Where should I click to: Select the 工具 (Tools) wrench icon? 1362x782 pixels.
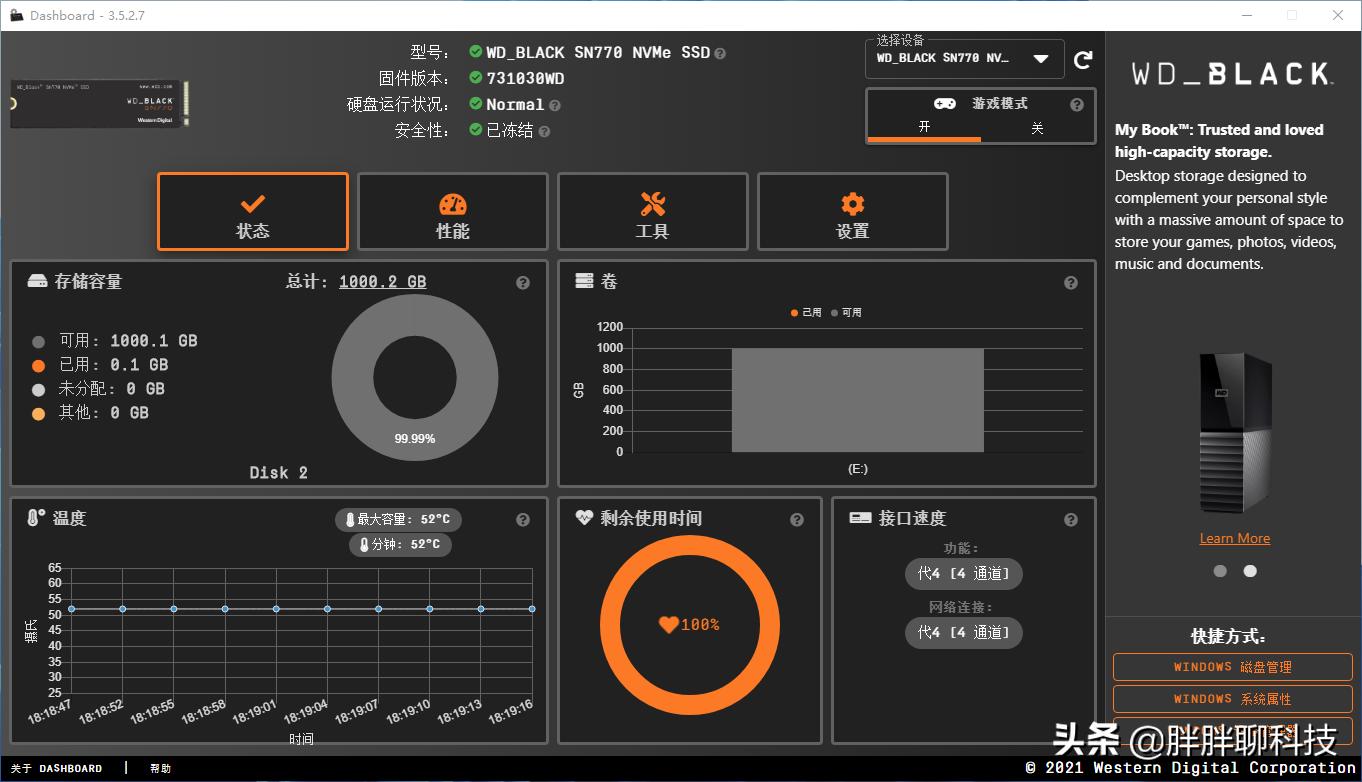[652, 211]
